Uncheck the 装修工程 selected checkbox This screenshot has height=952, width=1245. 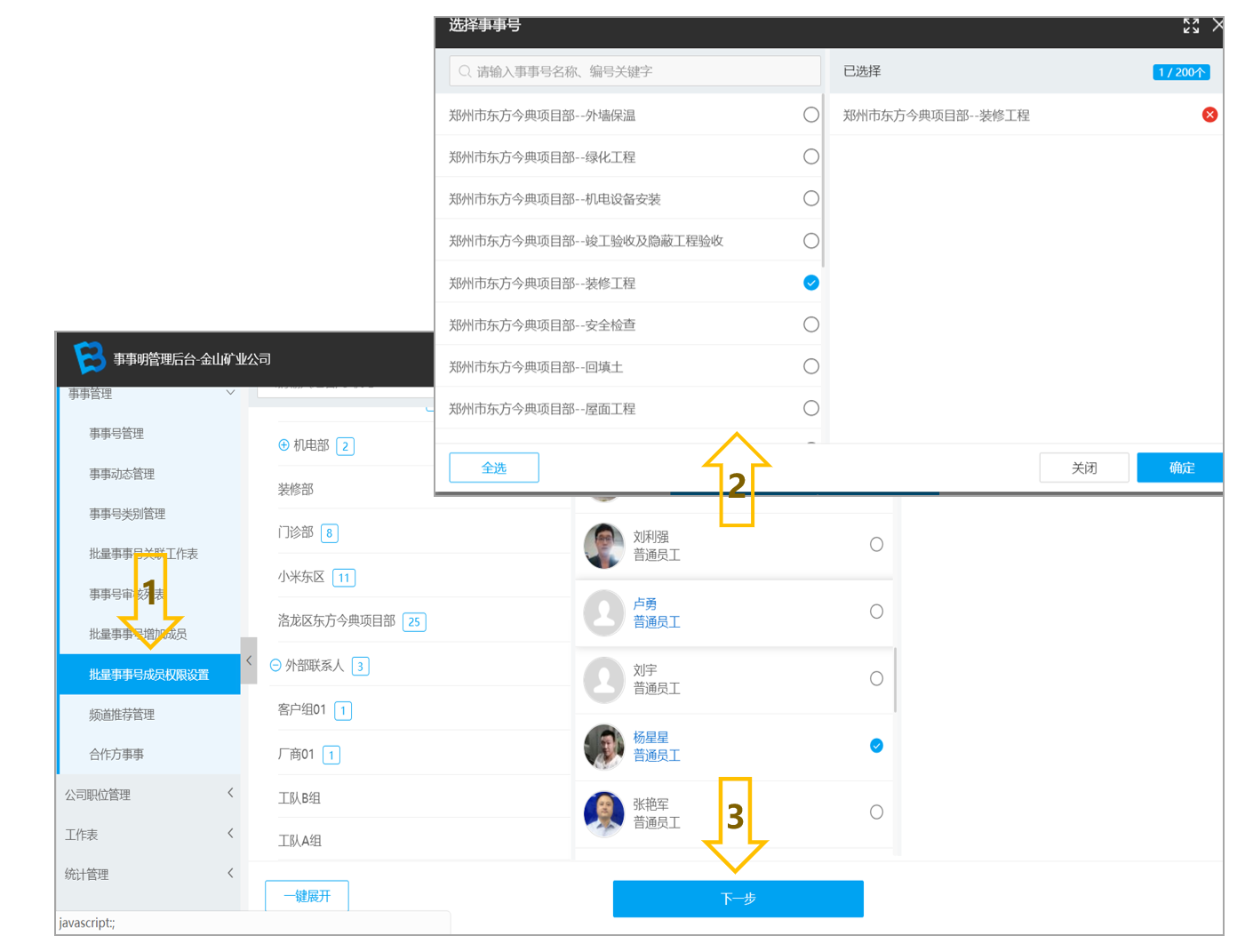pos(810,283)
